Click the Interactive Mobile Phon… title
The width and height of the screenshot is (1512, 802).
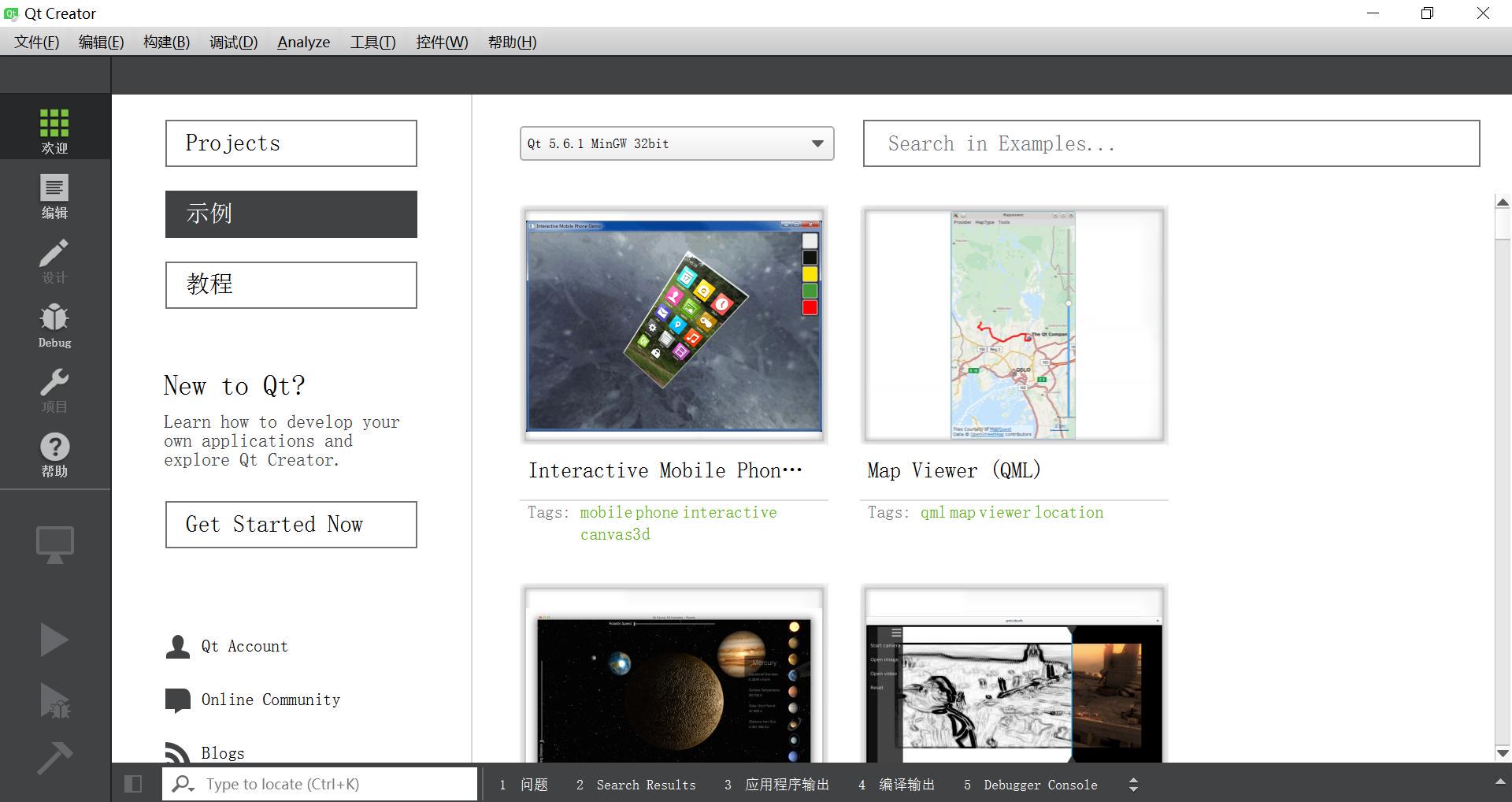click(x=665, y=470)
